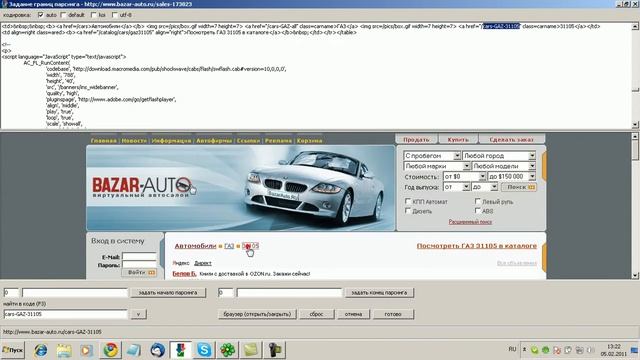The width and height of the screenshot is (640, 360).
Task: Click задать начало парсинга button
Action: point(168,293)
